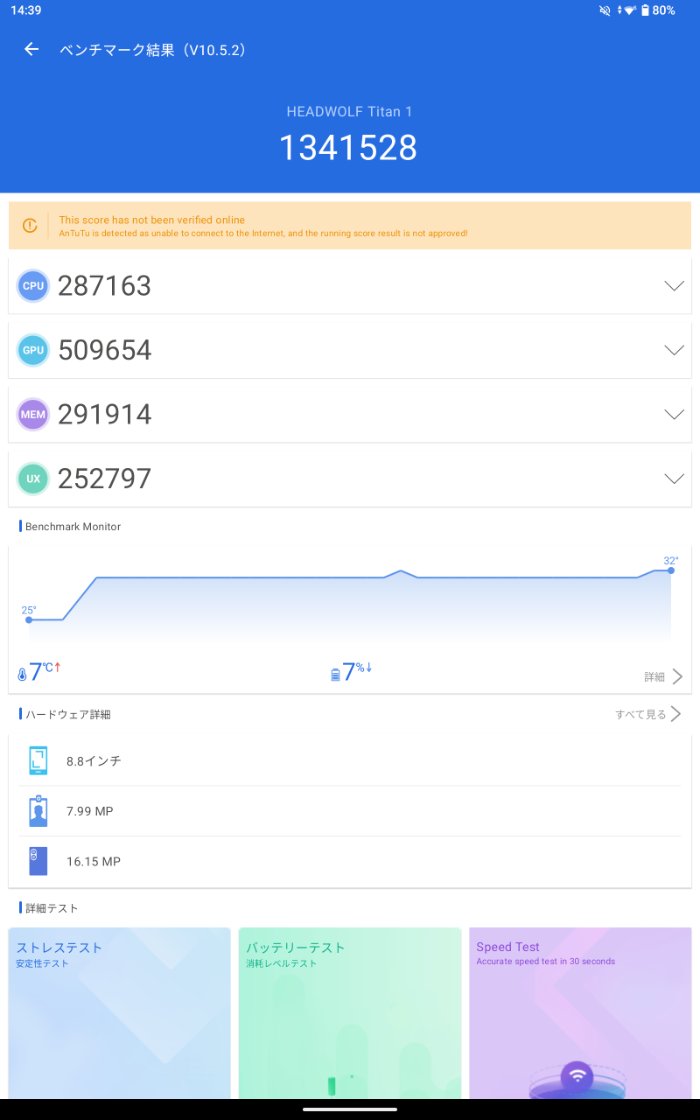Expand the UX score 252797 details
The height and width of the screenshot is (1120, 700).
(x=674, y=479)
